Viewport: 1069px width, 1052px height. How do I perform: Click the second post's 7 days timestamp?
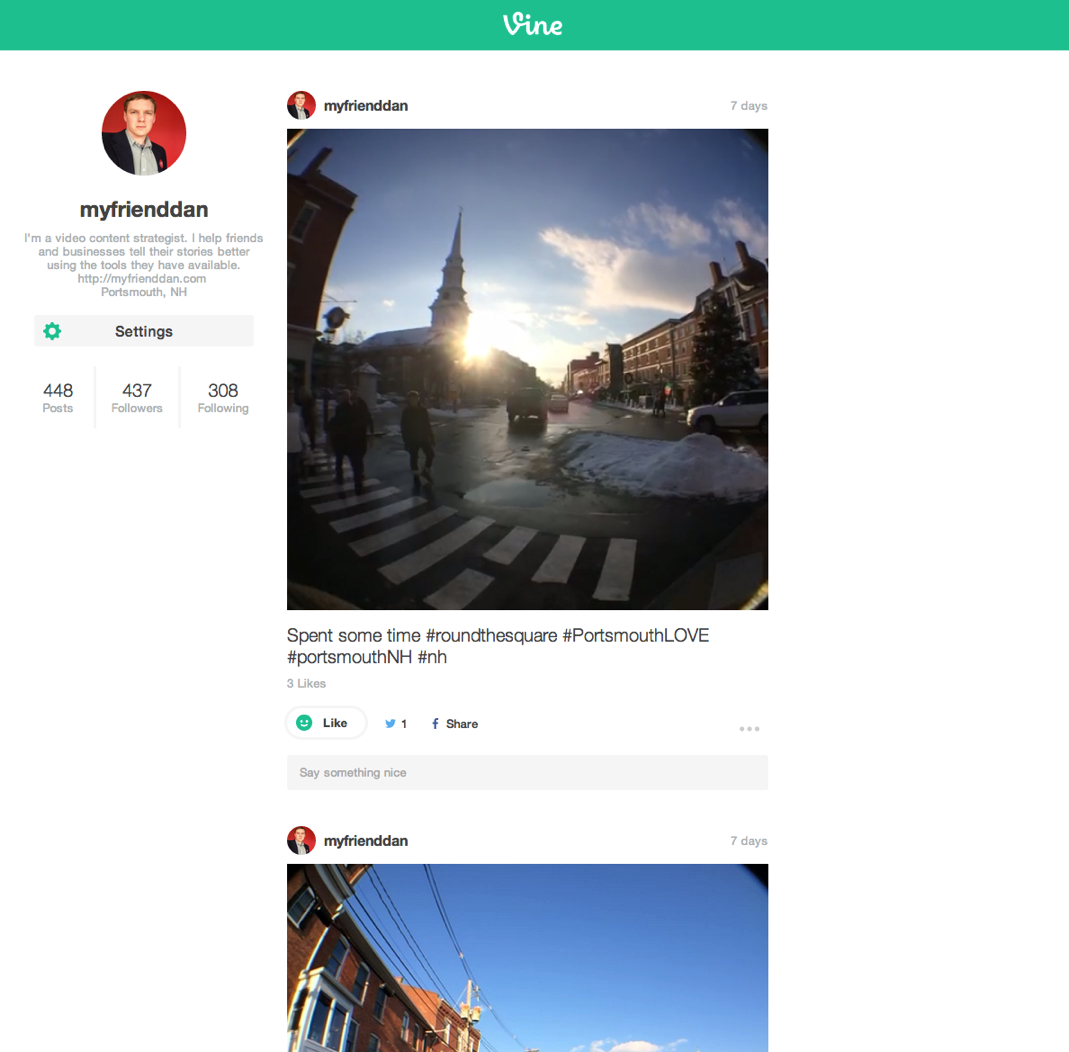click(749, 841)
